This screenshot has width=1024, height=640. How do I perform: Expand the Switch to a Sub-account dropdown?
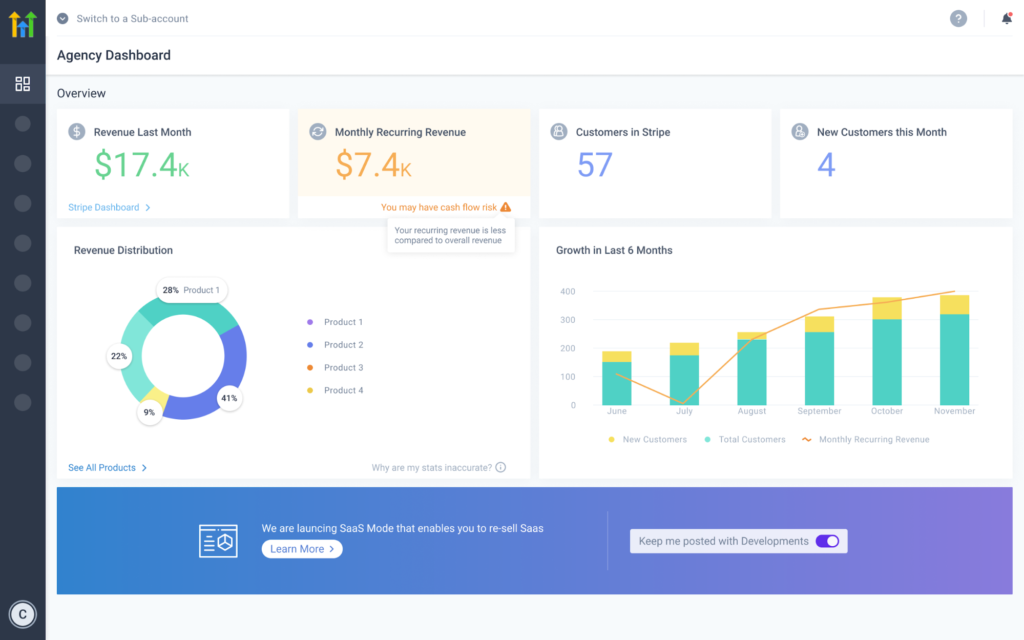63,19
